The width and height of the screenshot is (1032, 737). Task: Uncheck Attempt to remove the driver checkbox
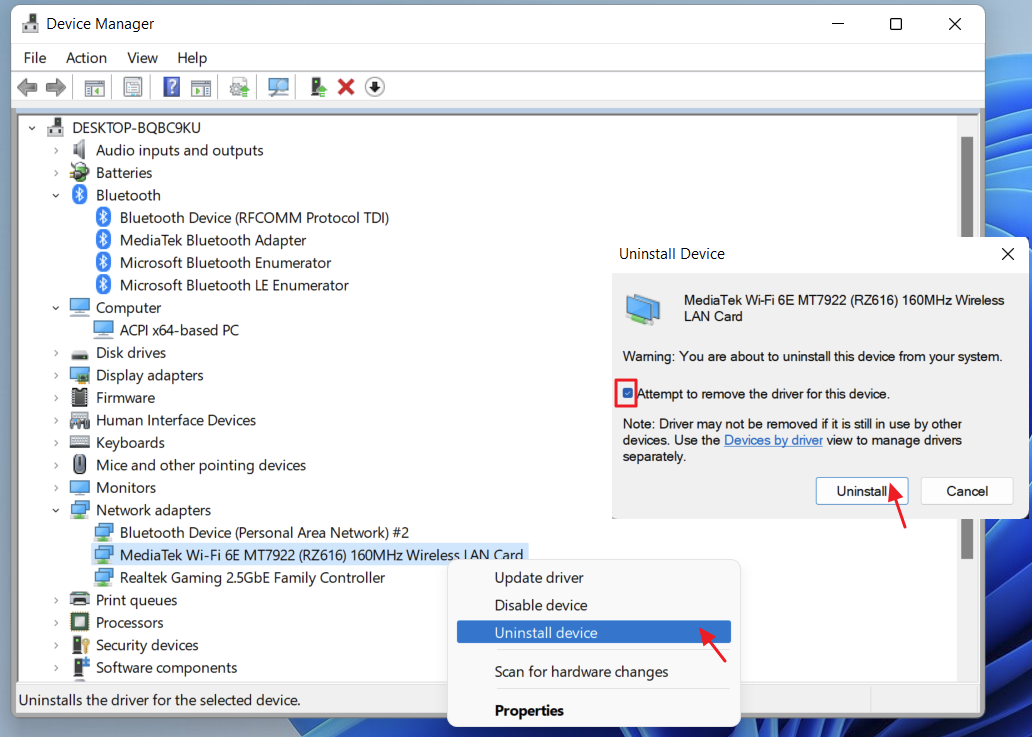click(x=627, y=394)
